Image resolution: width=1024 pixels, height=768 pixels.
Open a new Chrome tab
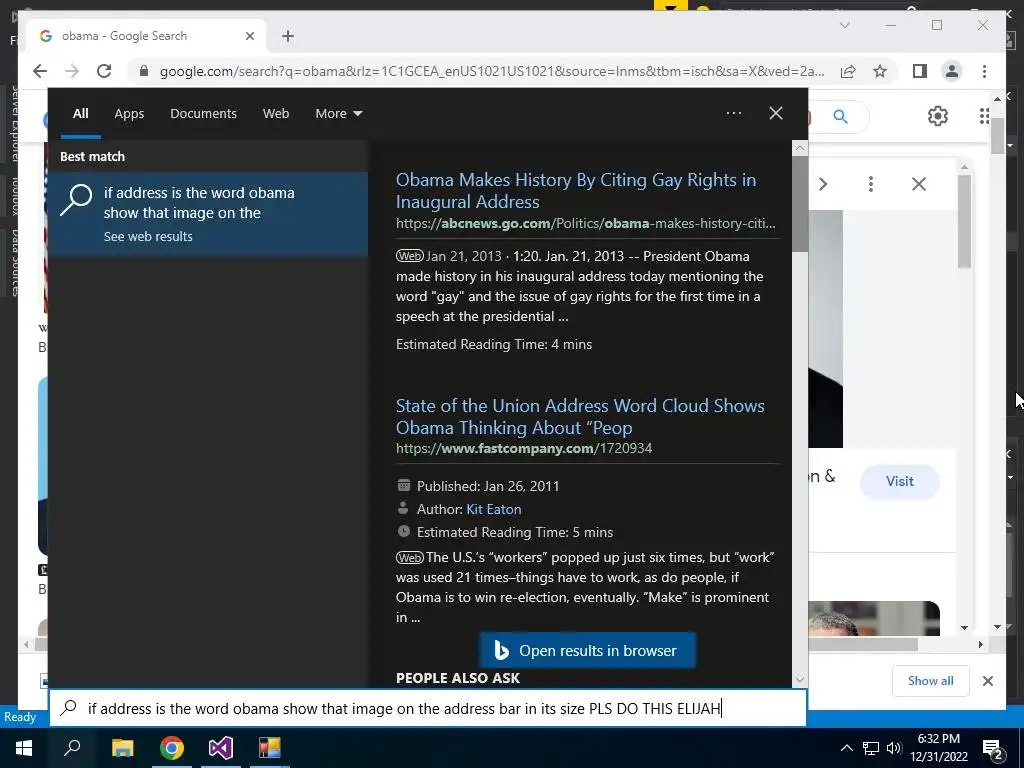click(x=288, y=36)
